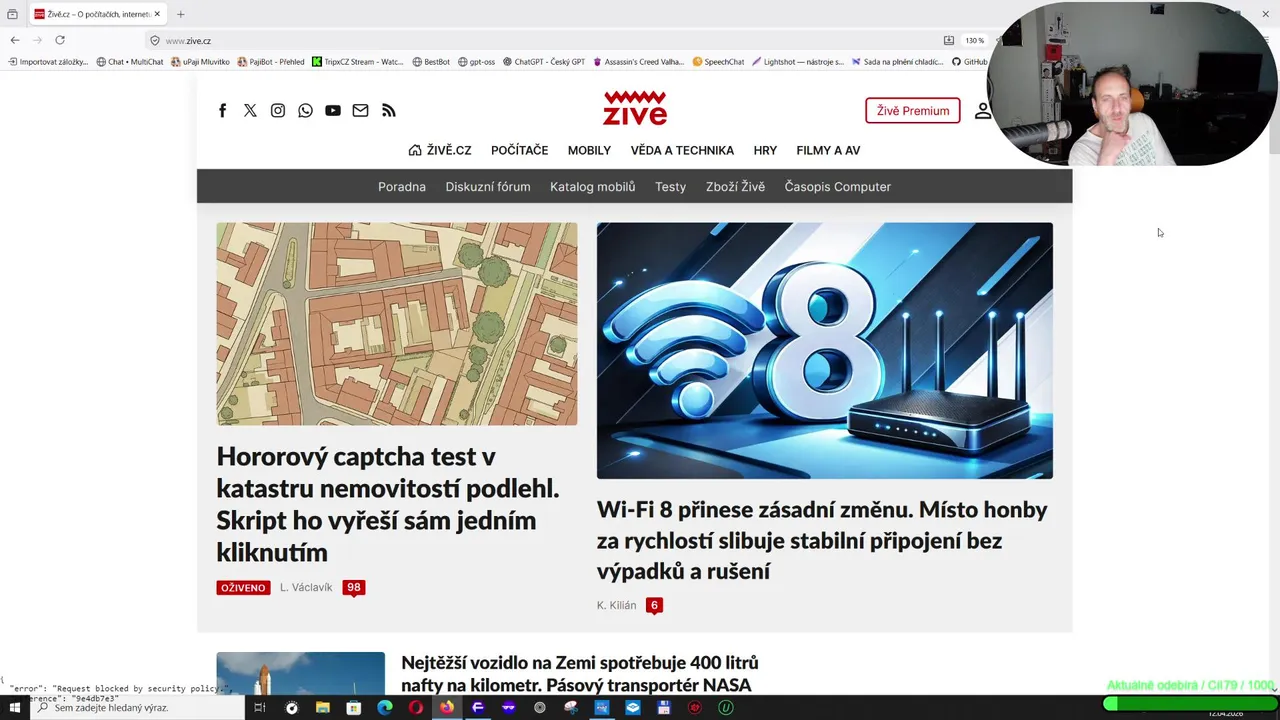Open Poradna in the dark submenu

coord(402,187)
